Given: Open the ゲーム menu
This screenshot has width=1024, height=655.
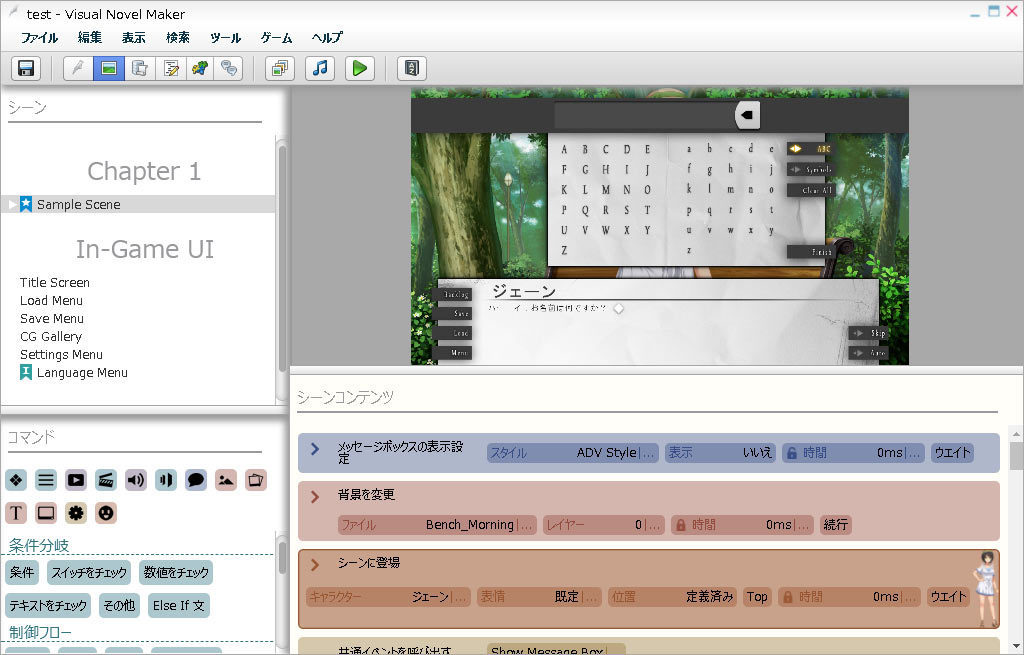Looking at the screenshot, I should [x=276, y=37].
